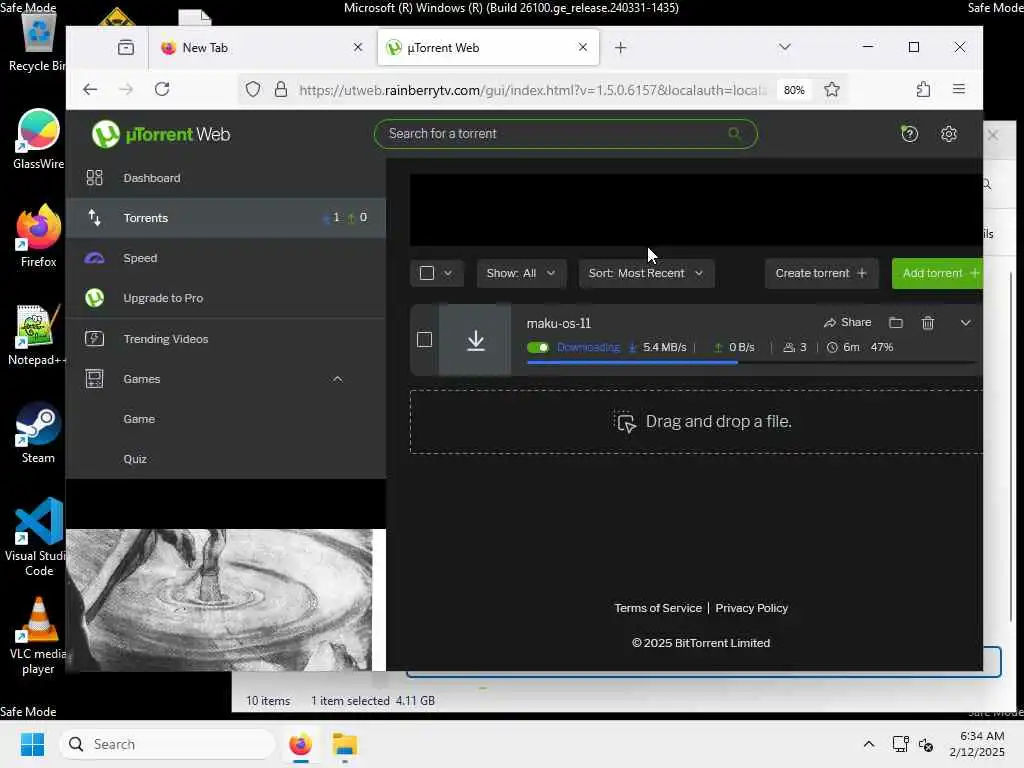The width and height of the screenshot is (1024, 768).
Task: Open Terms of Service link
Action: point(658,608)
